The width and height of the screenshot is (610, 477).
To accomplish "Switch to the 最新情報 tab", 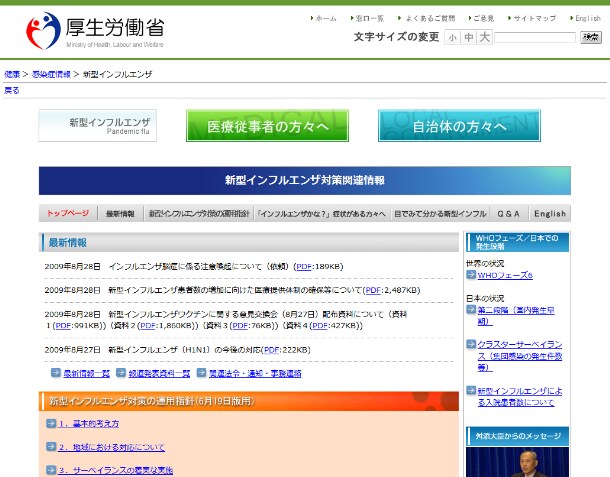I will [120, 213].
